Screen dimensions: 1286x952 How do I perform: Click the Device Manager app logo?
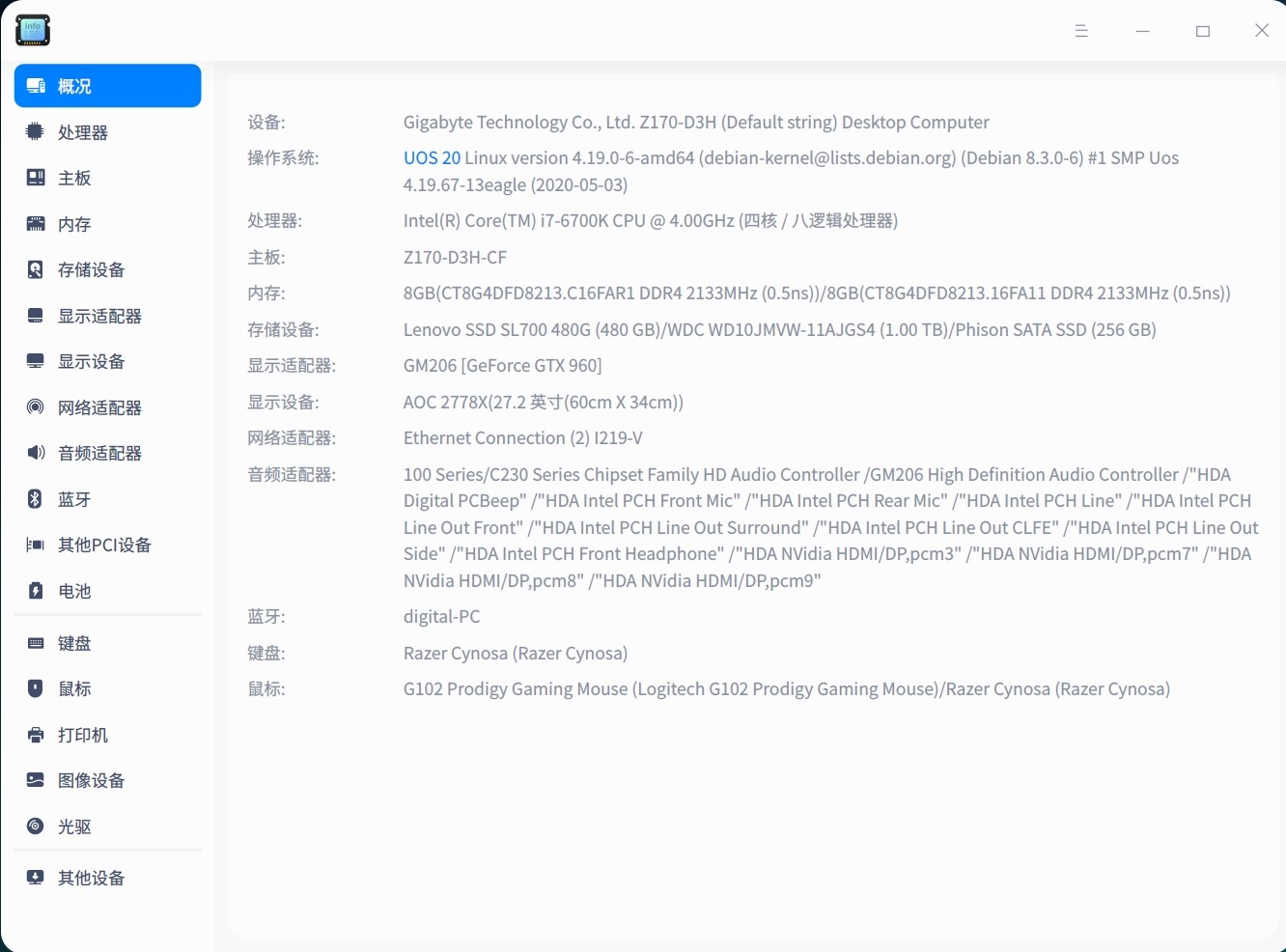[x=32, y=30]
